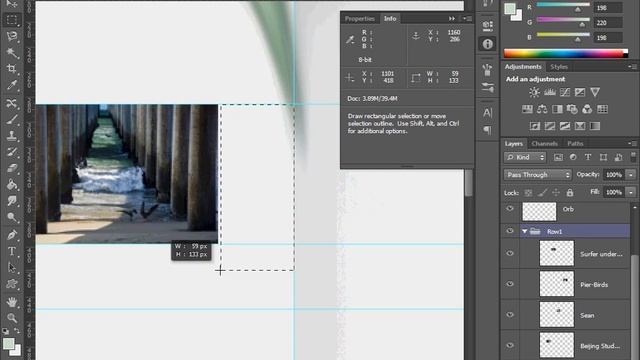Image resolution: width=640 pixels, height=360 pixels.
Task: Select the Path Selection tool
Action: click(x=12, y=268)
